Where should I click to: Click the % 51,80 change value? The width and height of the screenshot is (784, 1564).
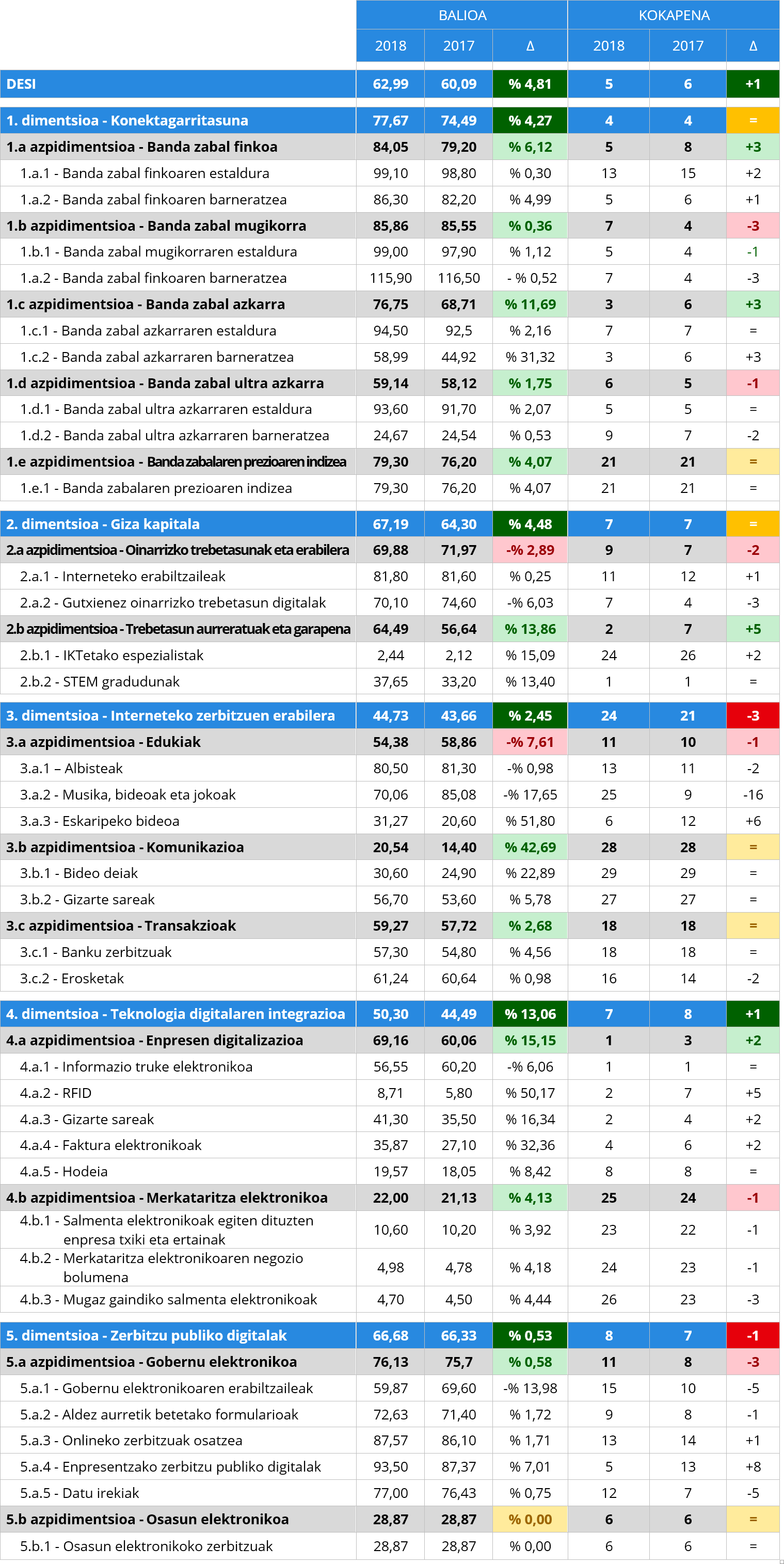tap(530, 821)
